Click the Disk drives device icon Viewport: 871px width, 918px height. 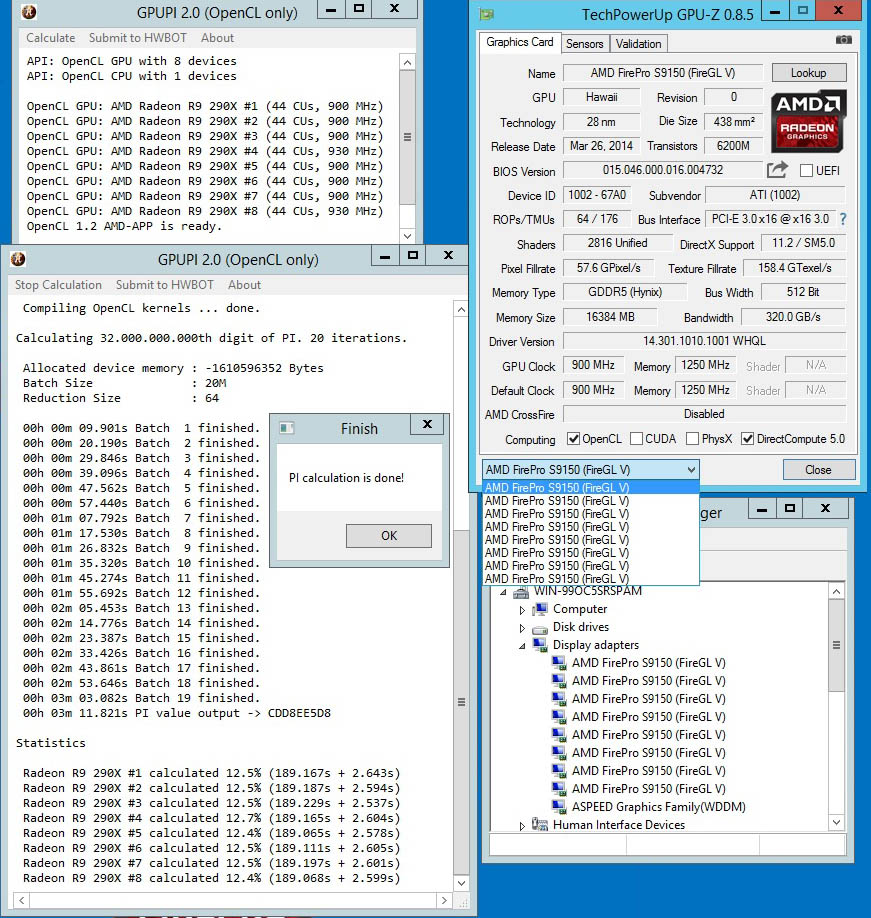click(x=540, y=627)
